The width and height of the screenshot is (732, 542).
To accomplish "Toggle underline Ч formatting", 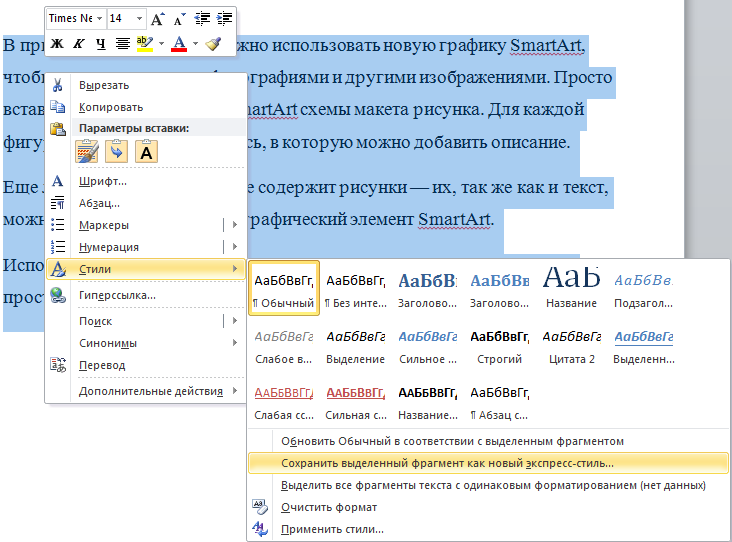I will click(100, 43).
